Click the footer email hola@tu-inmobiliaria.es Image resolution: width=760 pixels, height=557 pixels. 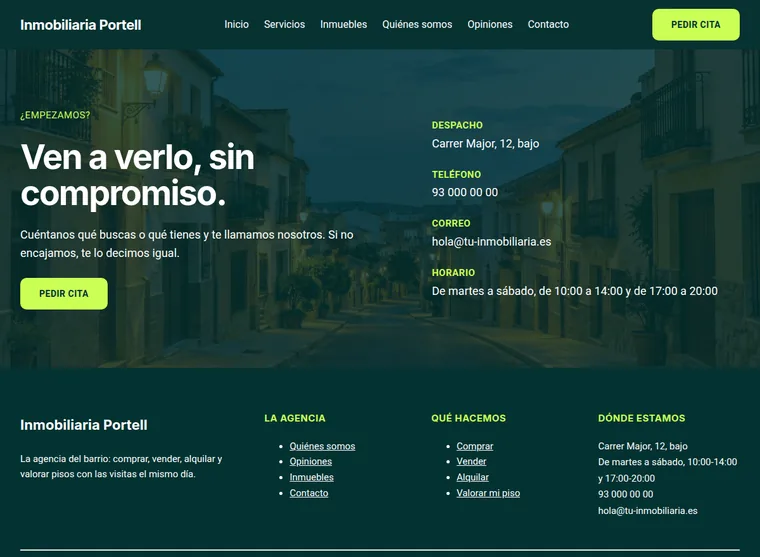tap(648, 510)
